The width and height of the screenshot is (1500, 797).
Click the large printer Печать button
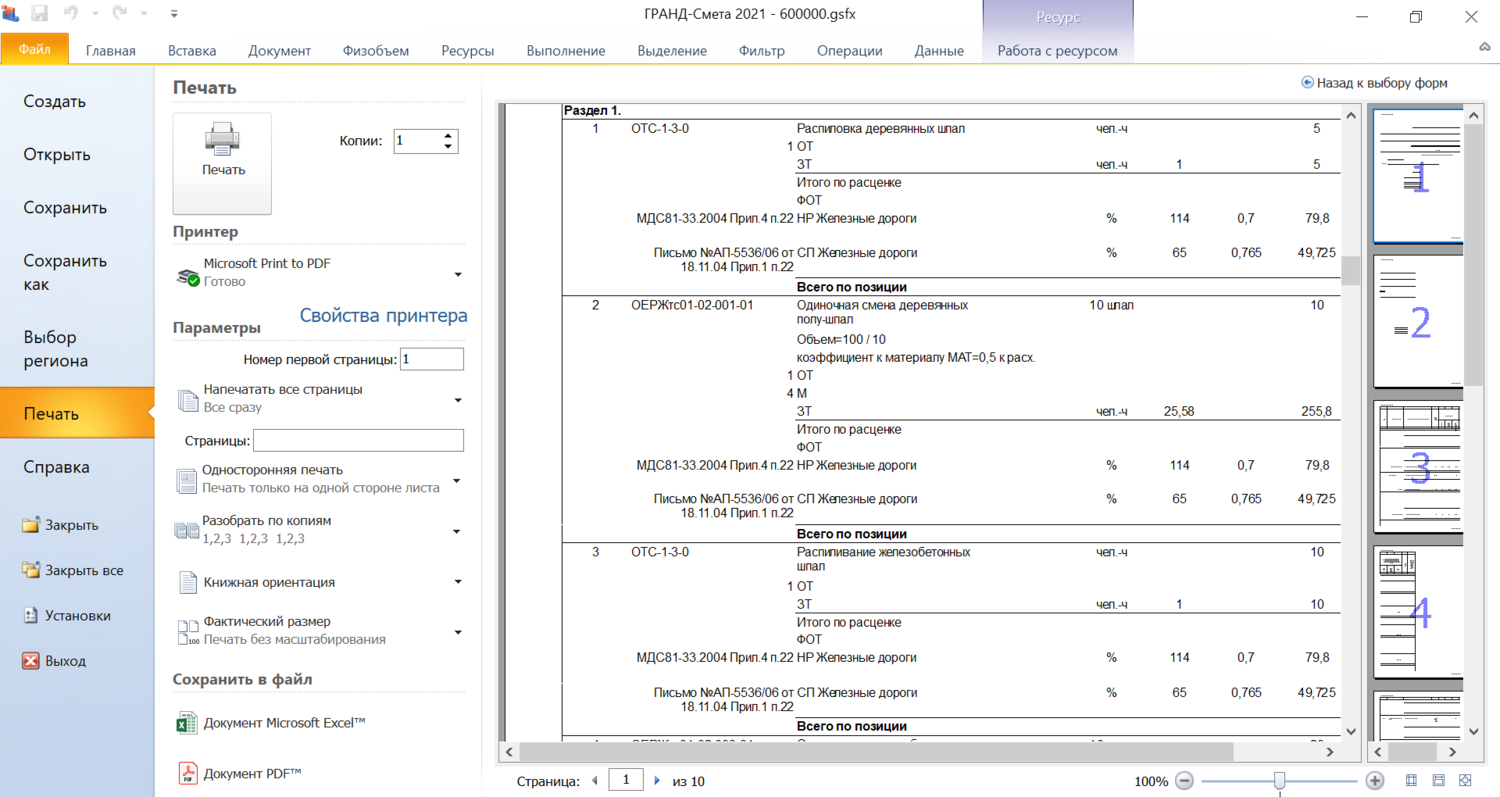222,163
